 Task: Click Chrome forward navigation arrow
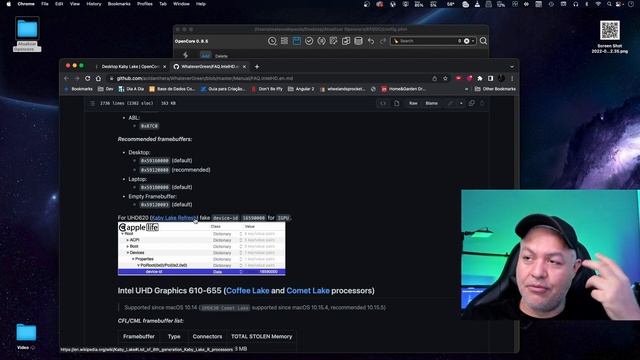(x=77, y=78)
